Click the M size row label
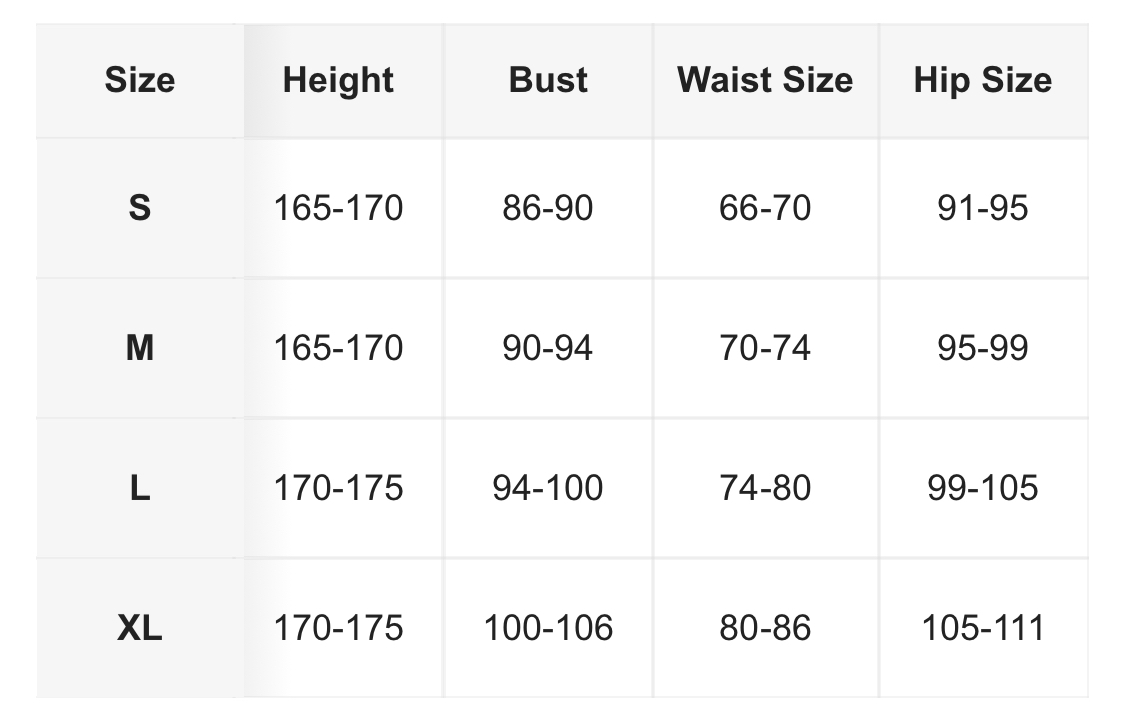Viewport: 1125px width, 718px height. coord(140,348)
